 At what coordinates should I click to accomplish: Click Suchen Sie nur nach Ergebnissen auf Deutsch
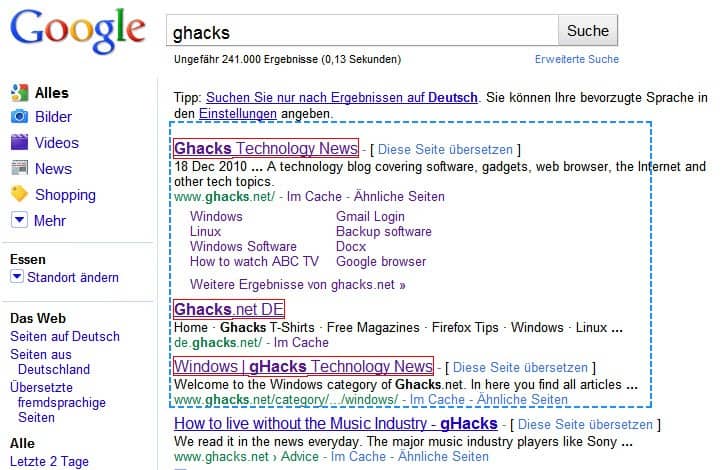tap(342, 98)
